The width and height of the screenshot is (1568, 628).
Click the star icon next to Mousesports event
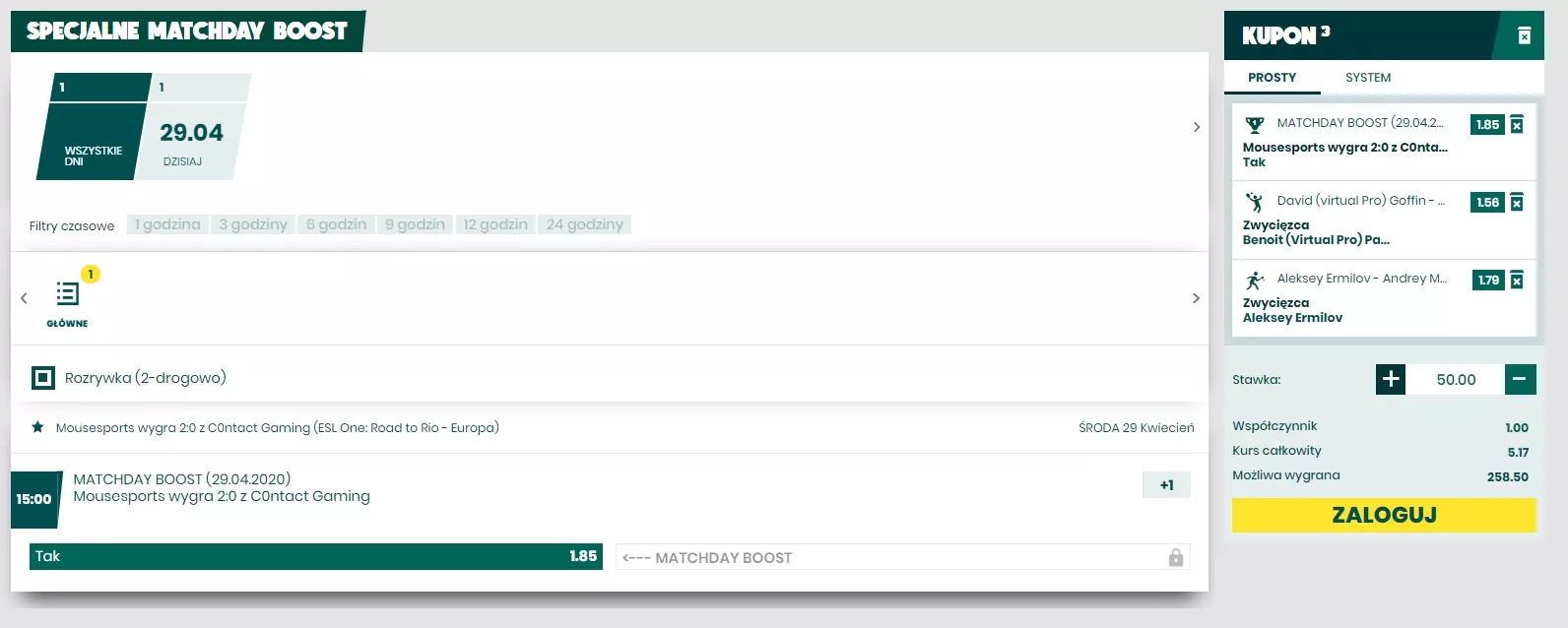(x=37, y=427)
